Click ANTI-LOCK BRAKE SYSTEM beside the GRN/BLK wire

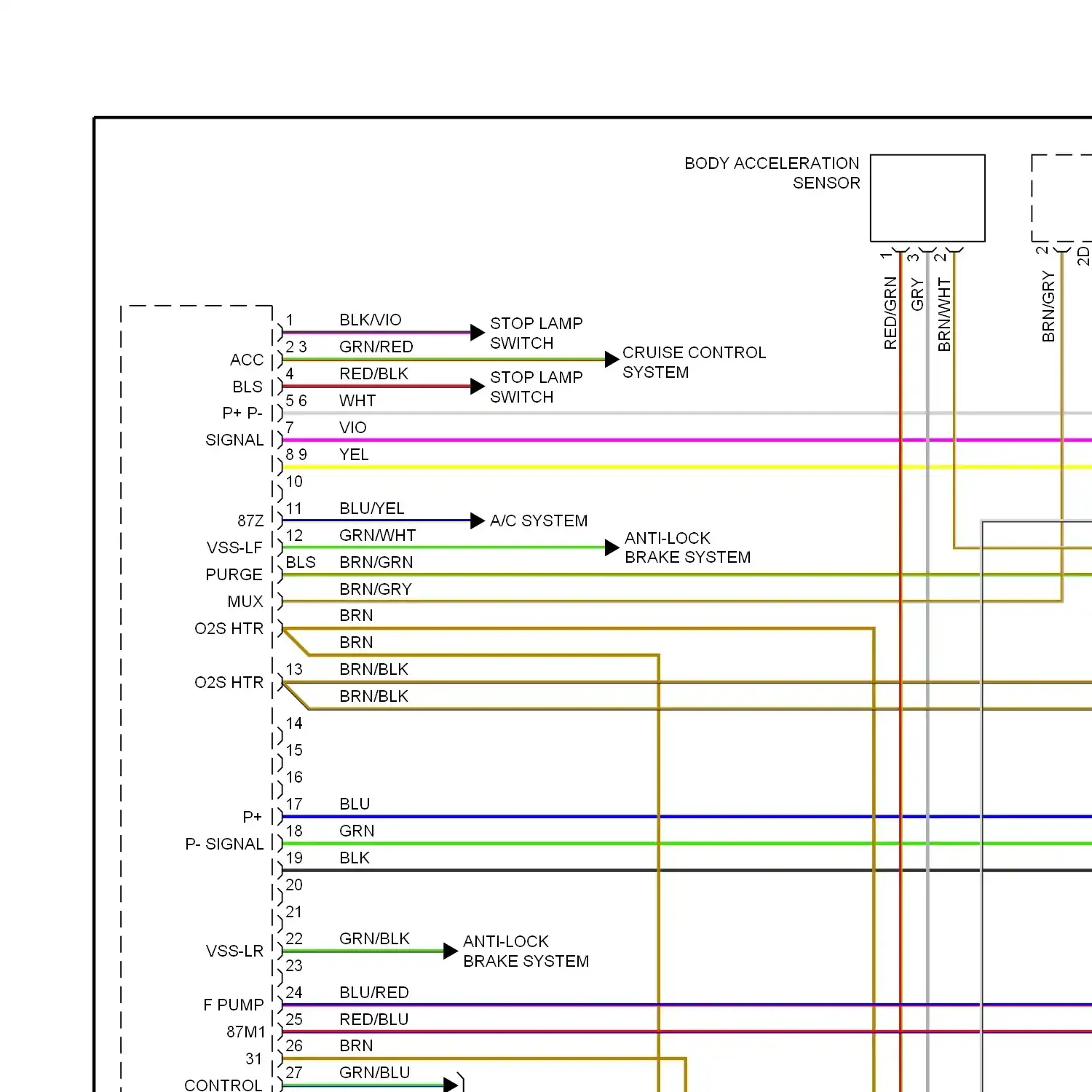(x=526, y=951)
